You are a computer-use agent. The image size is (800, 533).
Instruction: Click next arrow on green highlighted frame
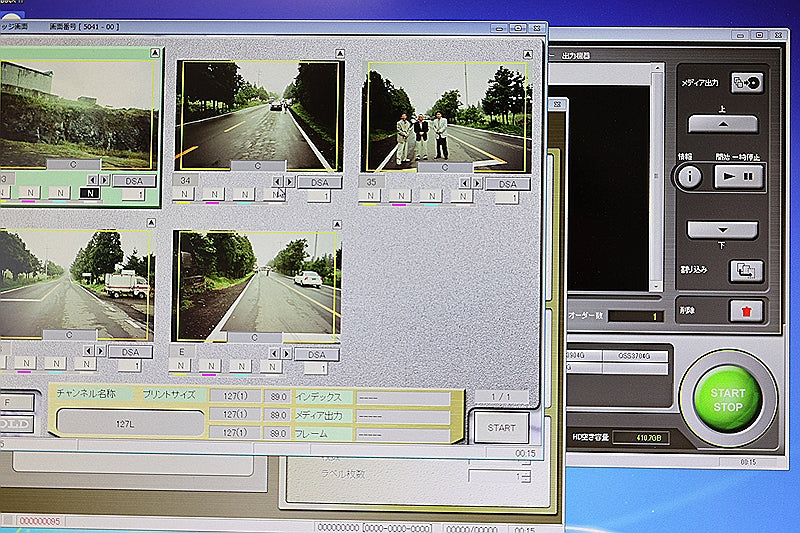pyautogui.click(x=105, y=180)
